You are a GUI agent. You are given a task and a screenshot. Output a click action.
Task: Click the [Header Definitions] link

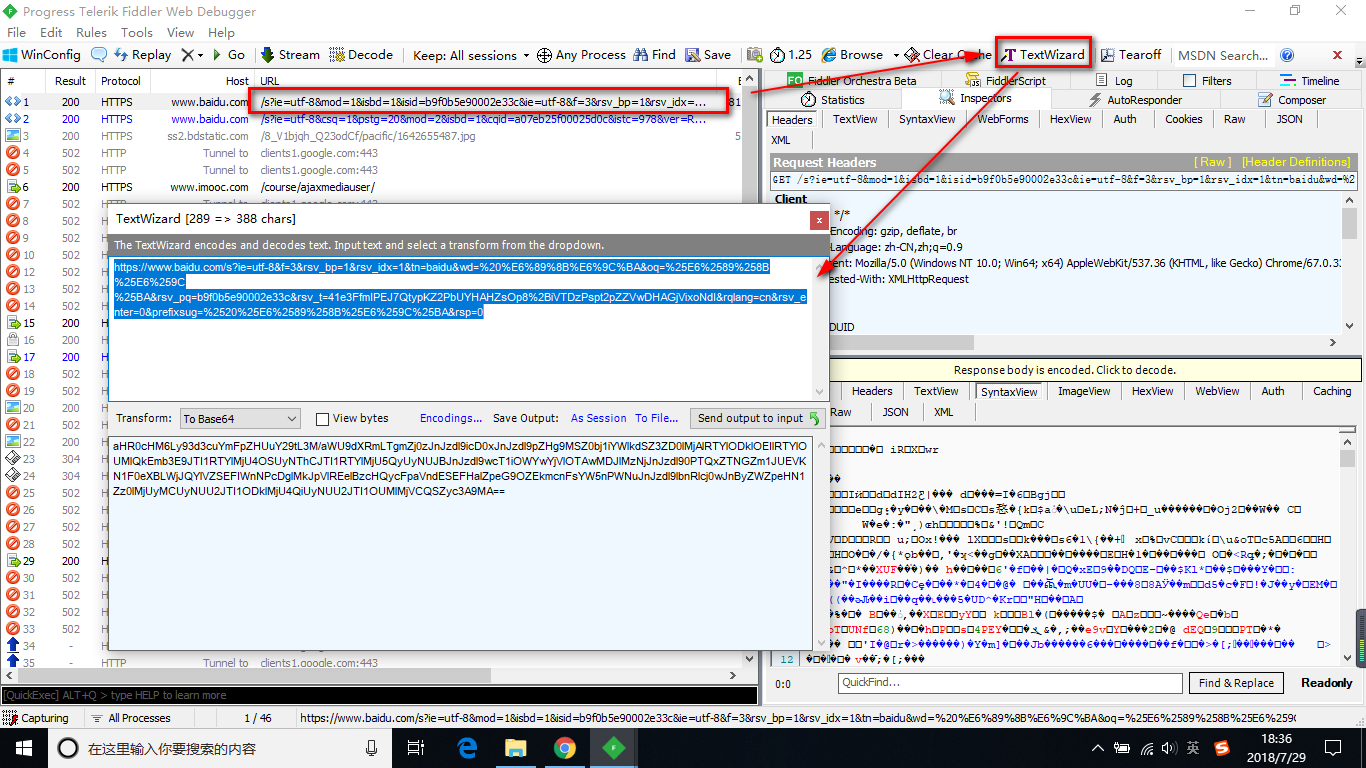point(1295,162)
